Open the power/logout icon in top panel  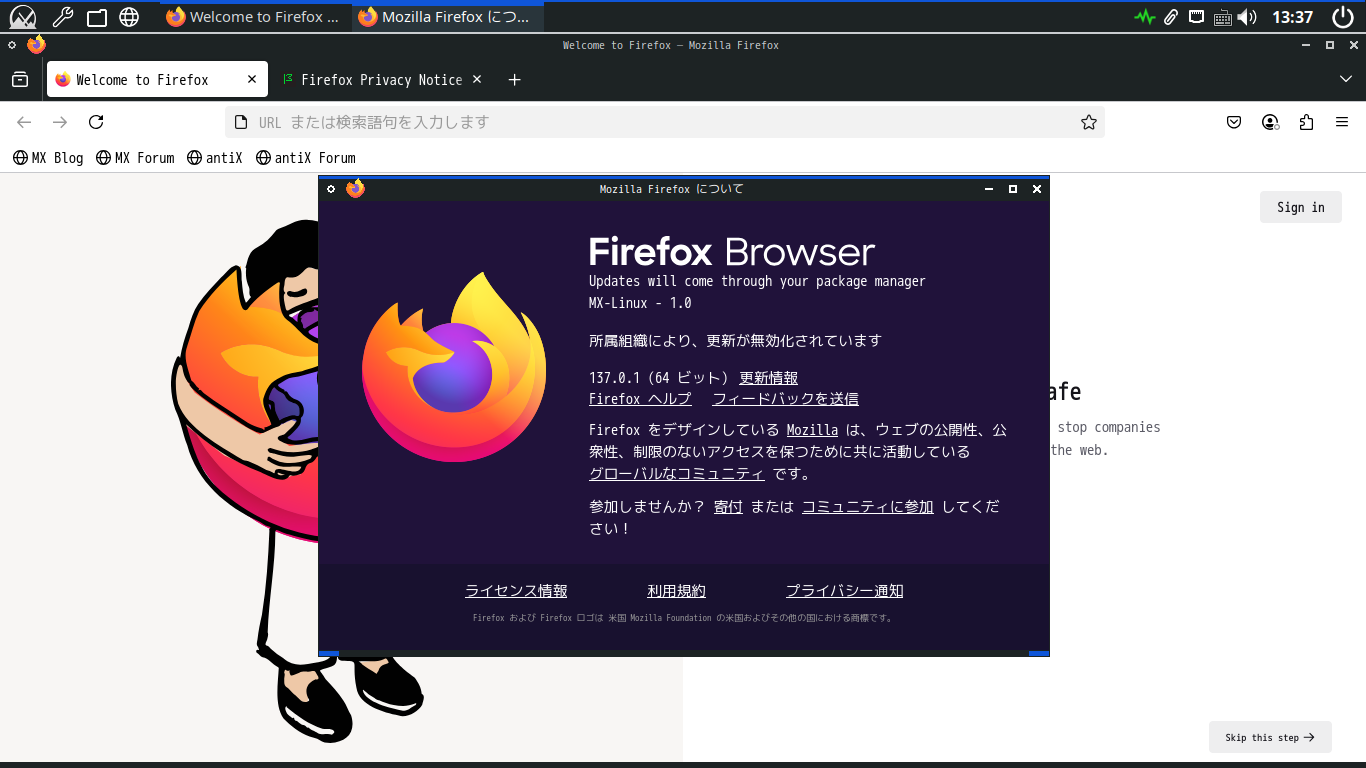[x=1343, y=17]
